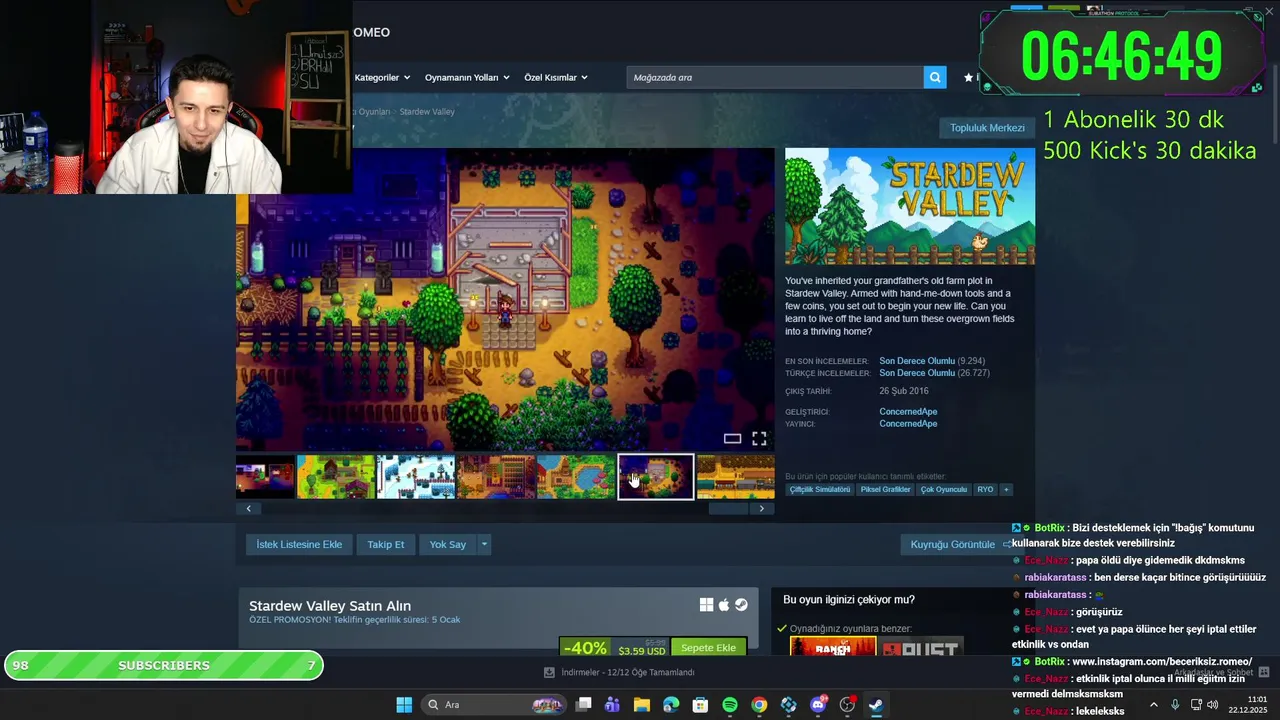The height and width of the screenshot is (720, 1280).
Task: Expand the Özel Kısımlar dropdown menu
Action: tap(556, 77)
